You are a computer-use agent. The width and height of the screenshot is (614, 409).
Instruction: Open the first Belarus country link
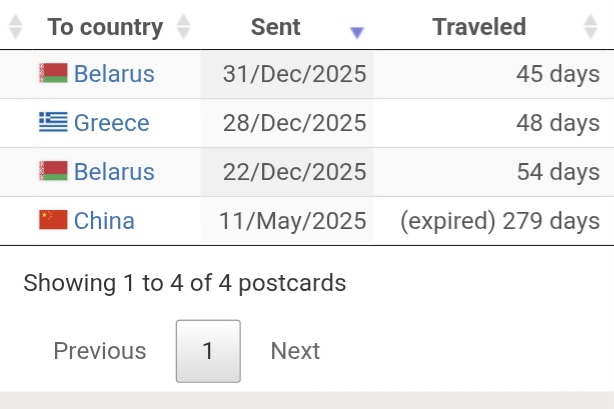coord(114,73)
